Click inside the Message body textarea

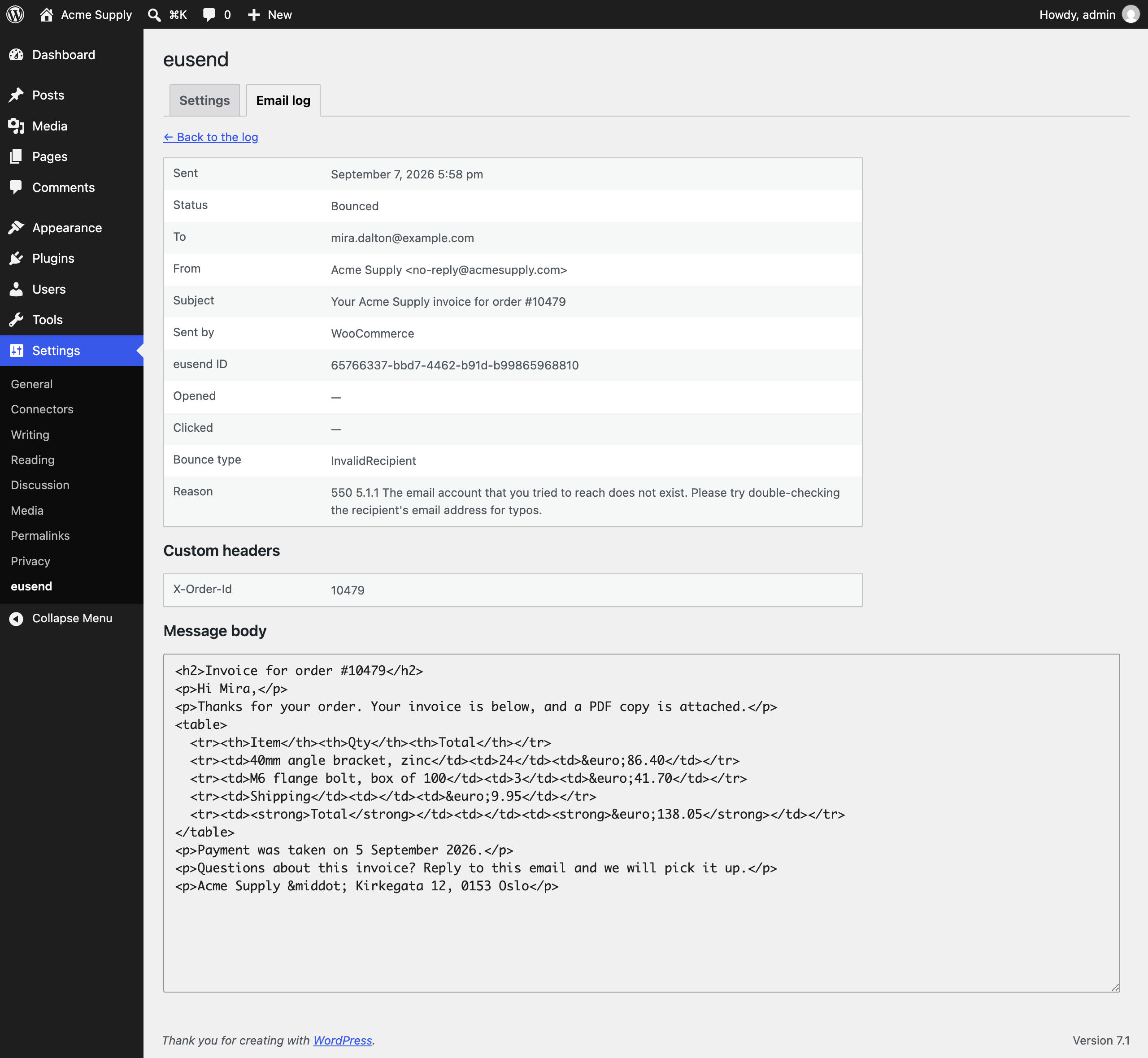(x=641, y=823)
